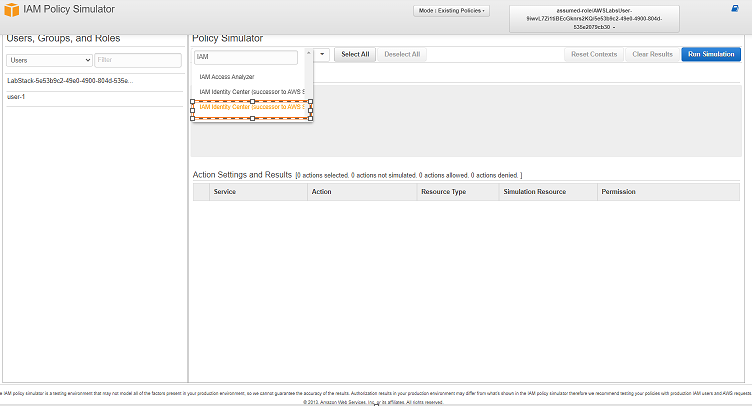Open the assumed-role account dropdown
Screen dimensions: 752x406
(x=594, y=19)
